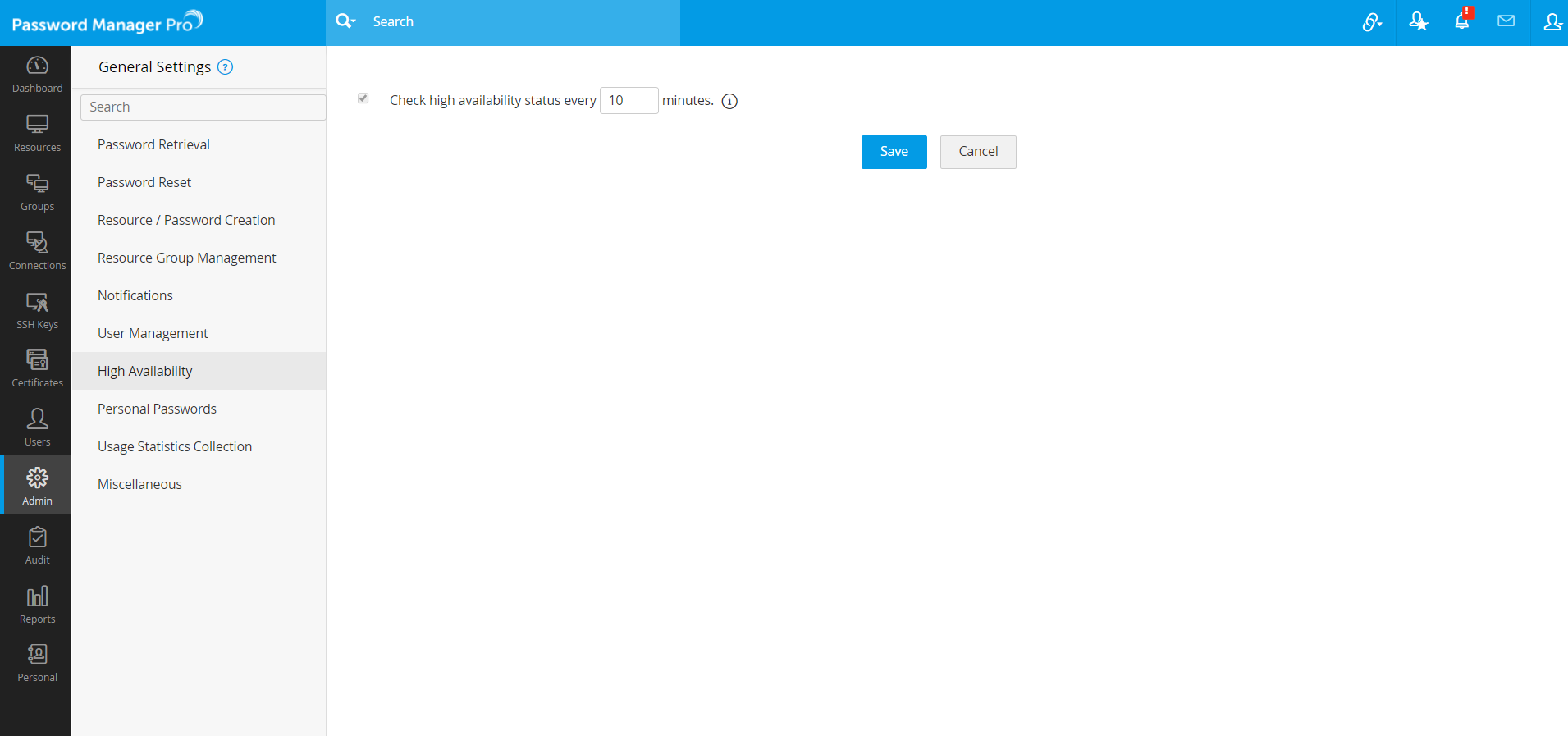The height and width of the screenshot is (736, 1568).
Task: Open Resource Group Management settings
Action: coord(199,258)
